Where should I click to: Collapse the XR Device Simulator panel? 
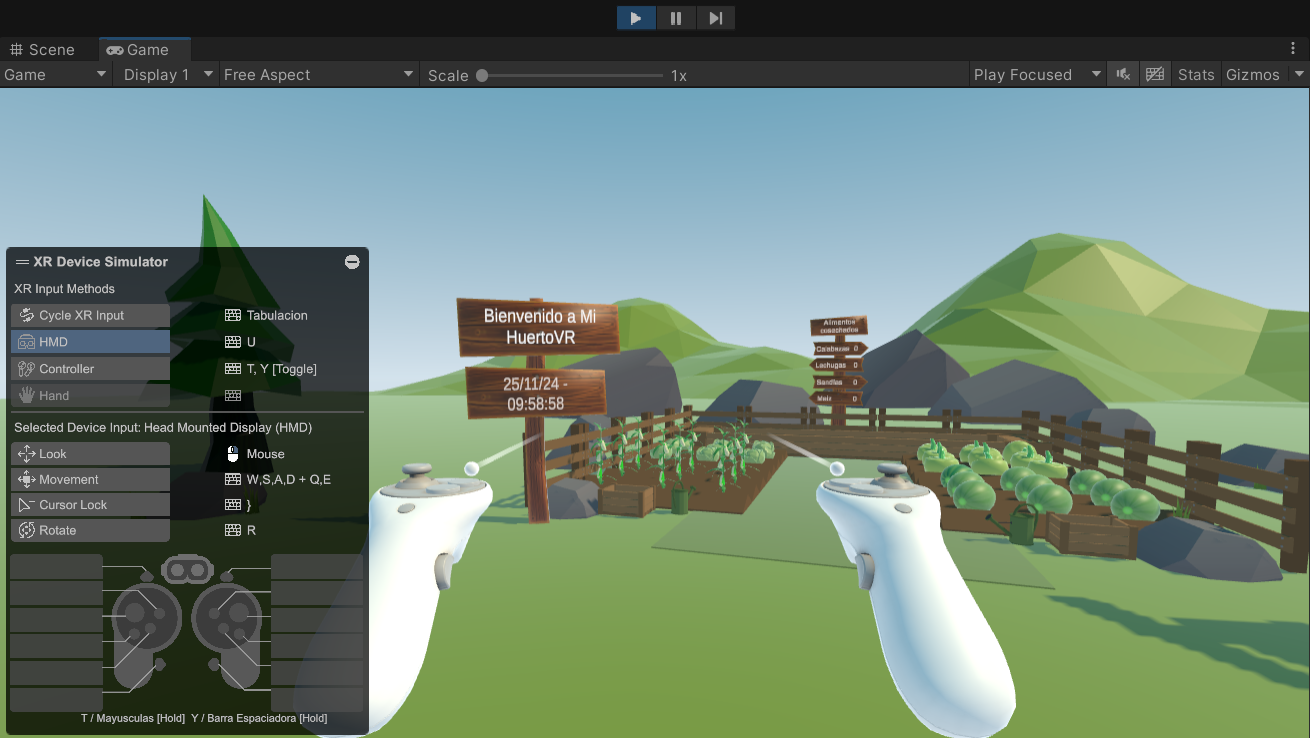coord(352,262)
